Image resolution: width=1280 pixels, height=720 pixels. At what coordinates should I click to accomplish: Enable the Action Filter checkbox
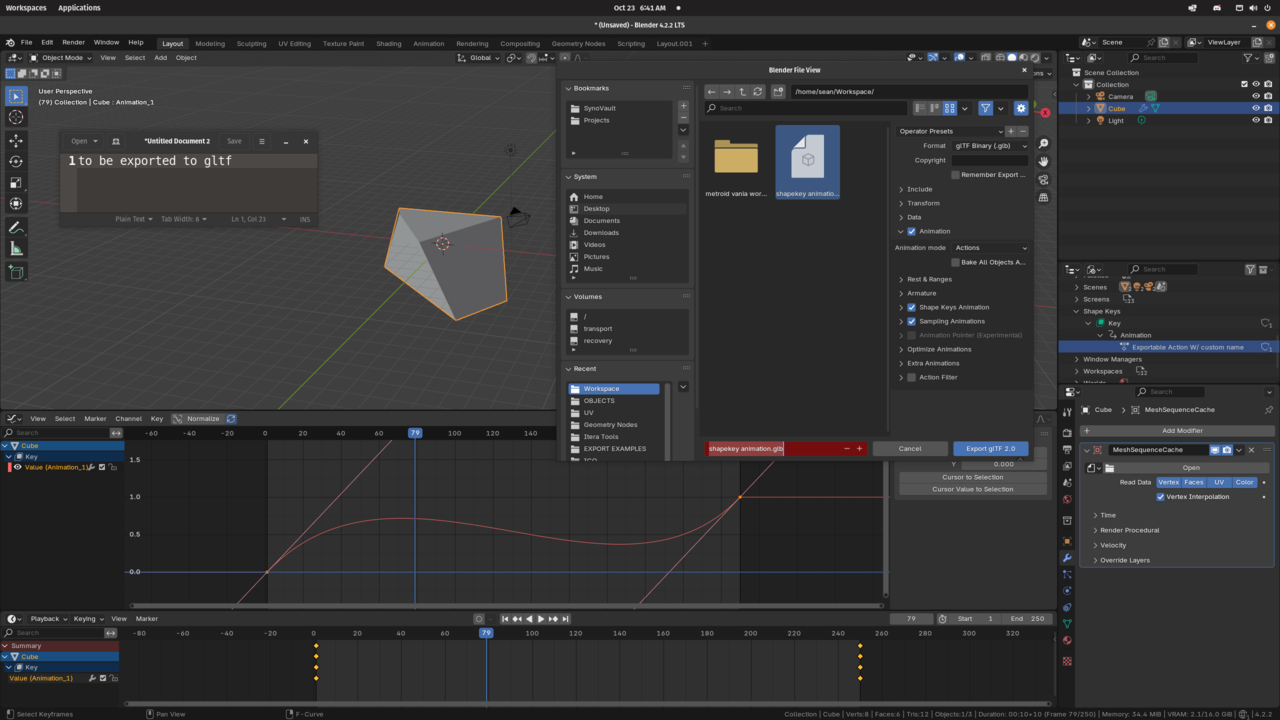click(912, 377)
